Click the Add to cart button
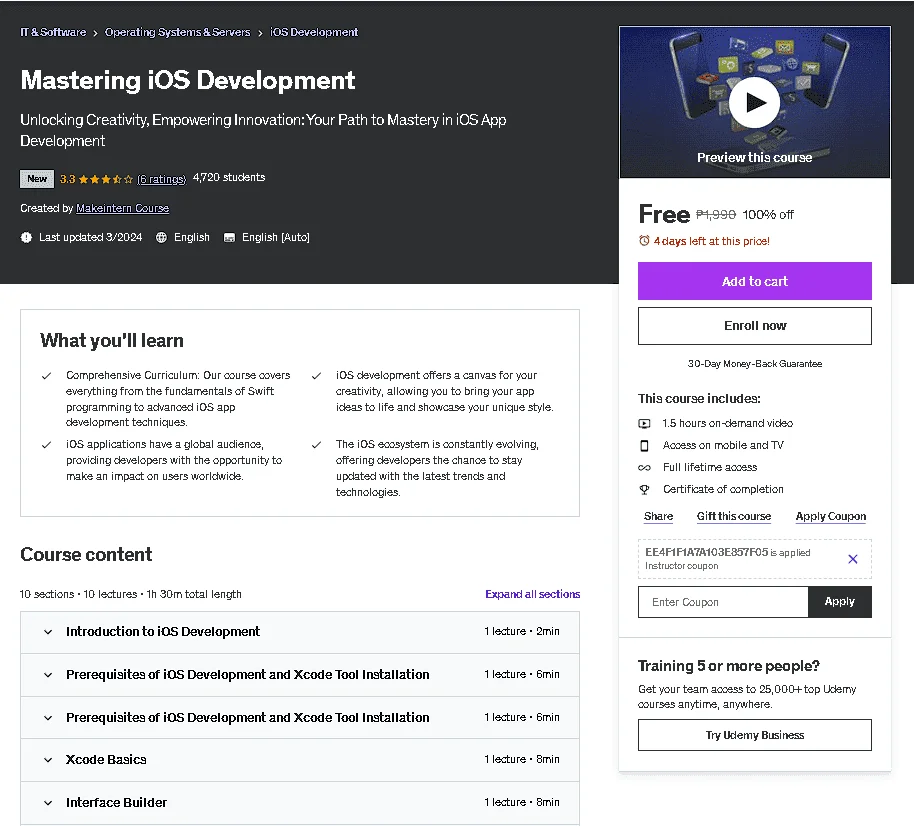The width and height of the screenshot is (914, 826). [754, 281]
